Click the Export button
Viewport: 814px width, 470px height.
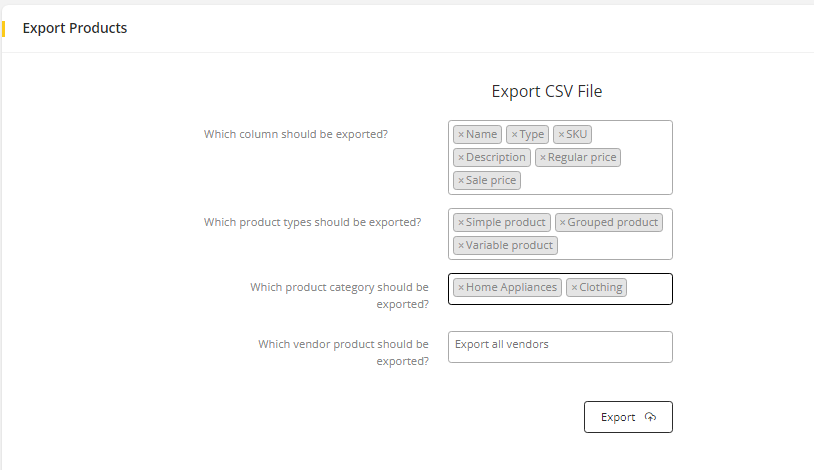(x=618, y=417)
